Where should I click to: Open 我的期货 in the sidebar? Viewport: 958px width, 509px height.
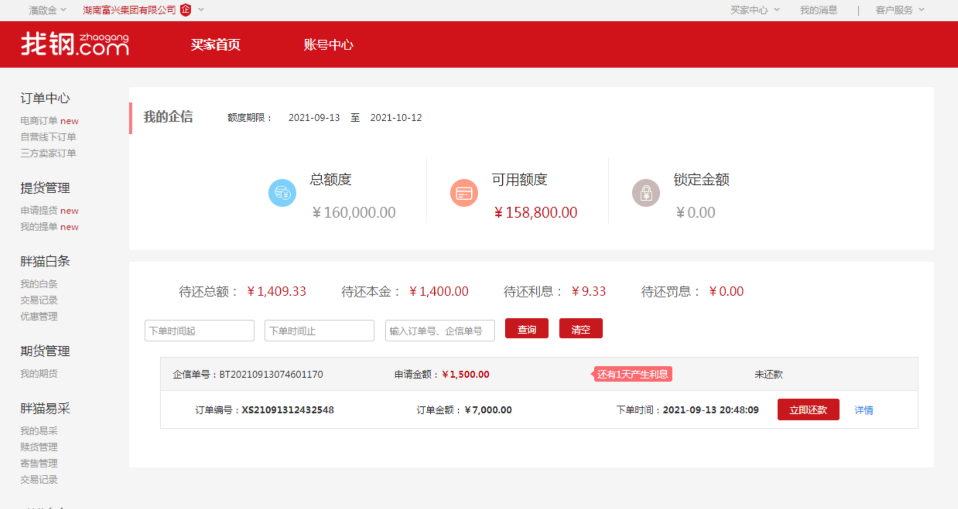[39, 373]
